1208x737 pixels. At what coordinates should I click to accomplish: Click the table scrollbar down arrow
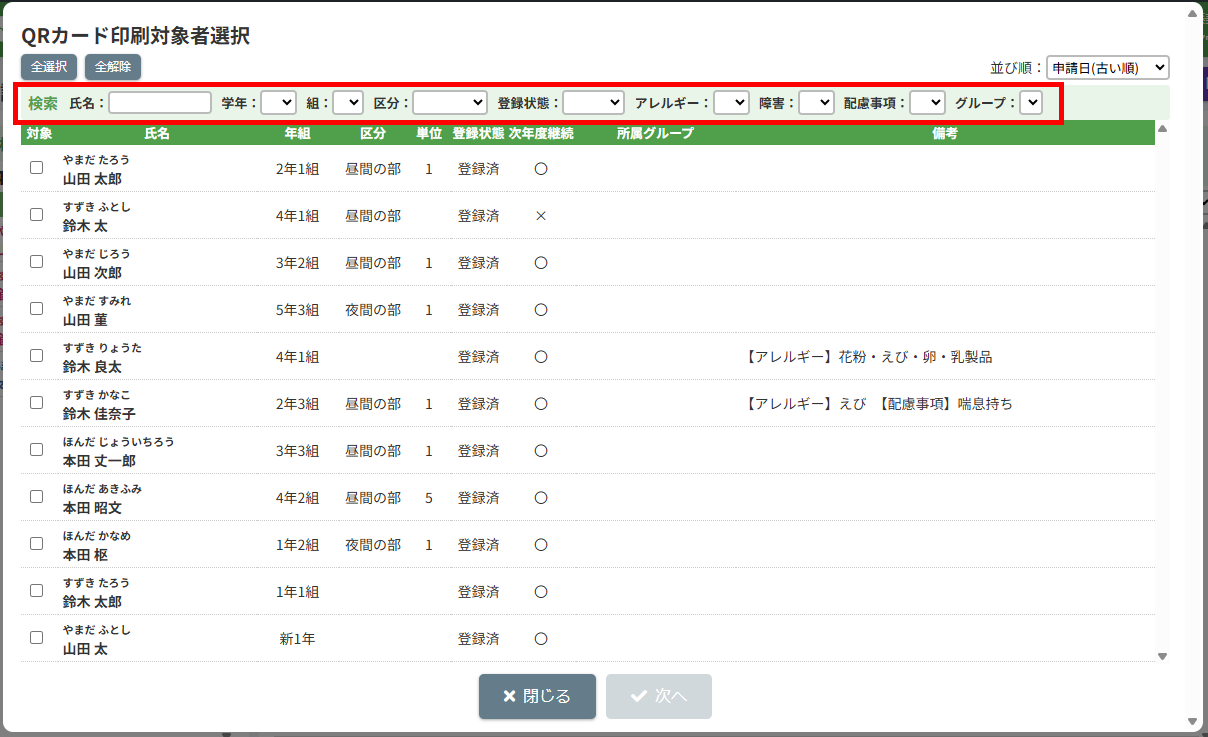[1162, 656]
